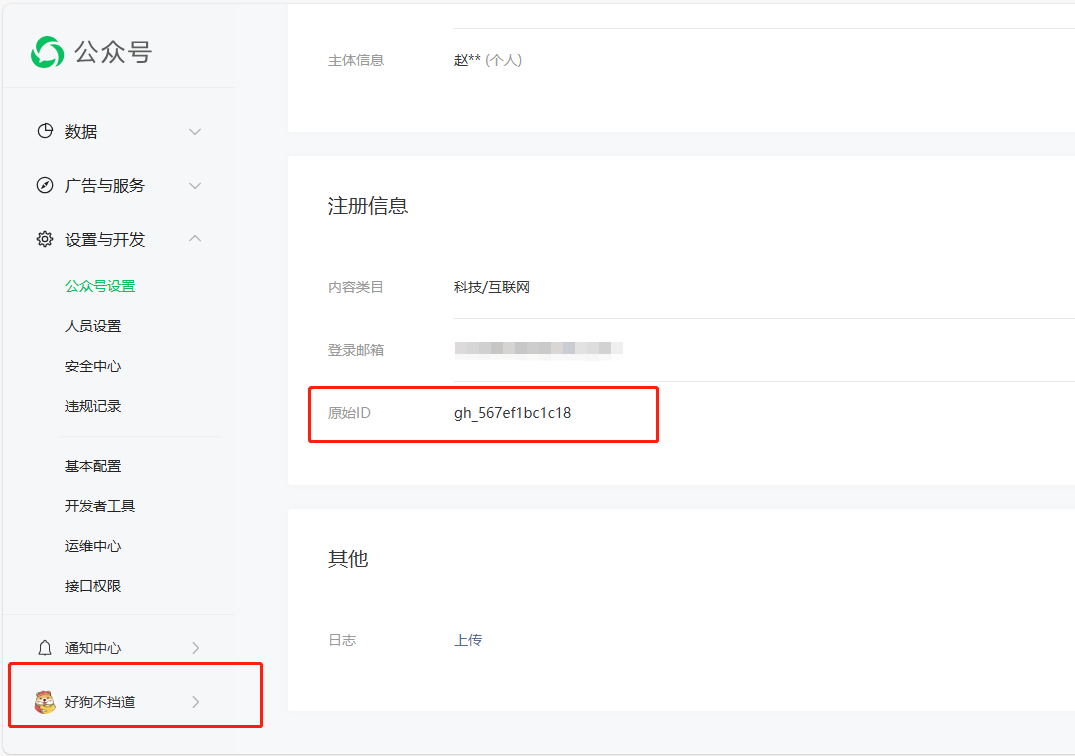Open 开发者工具 menu item
This screenshot has width=1075, height=756.
pyautogui.click(x=100, y=506)
